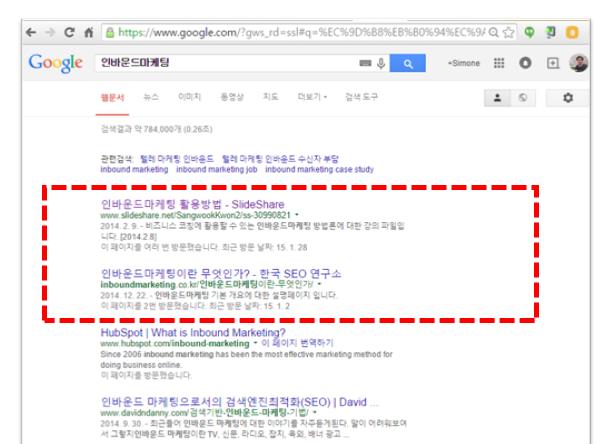Open the browser home page icon
Image resolution: width=611 pixels, height=444 pixels.
click(x=89, y=32)
